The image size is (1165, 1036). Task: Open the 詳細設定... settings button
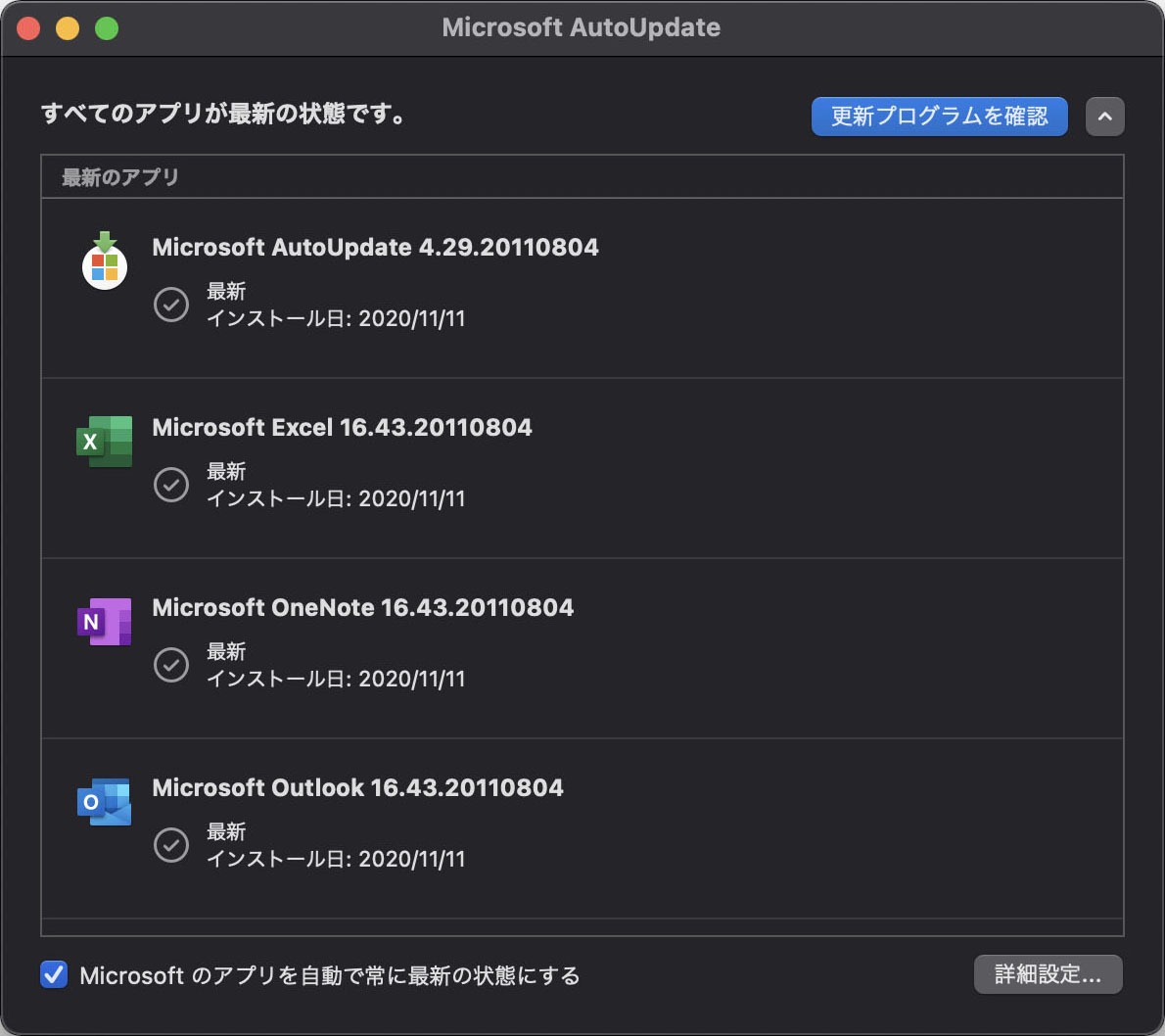click(1048, 974)
